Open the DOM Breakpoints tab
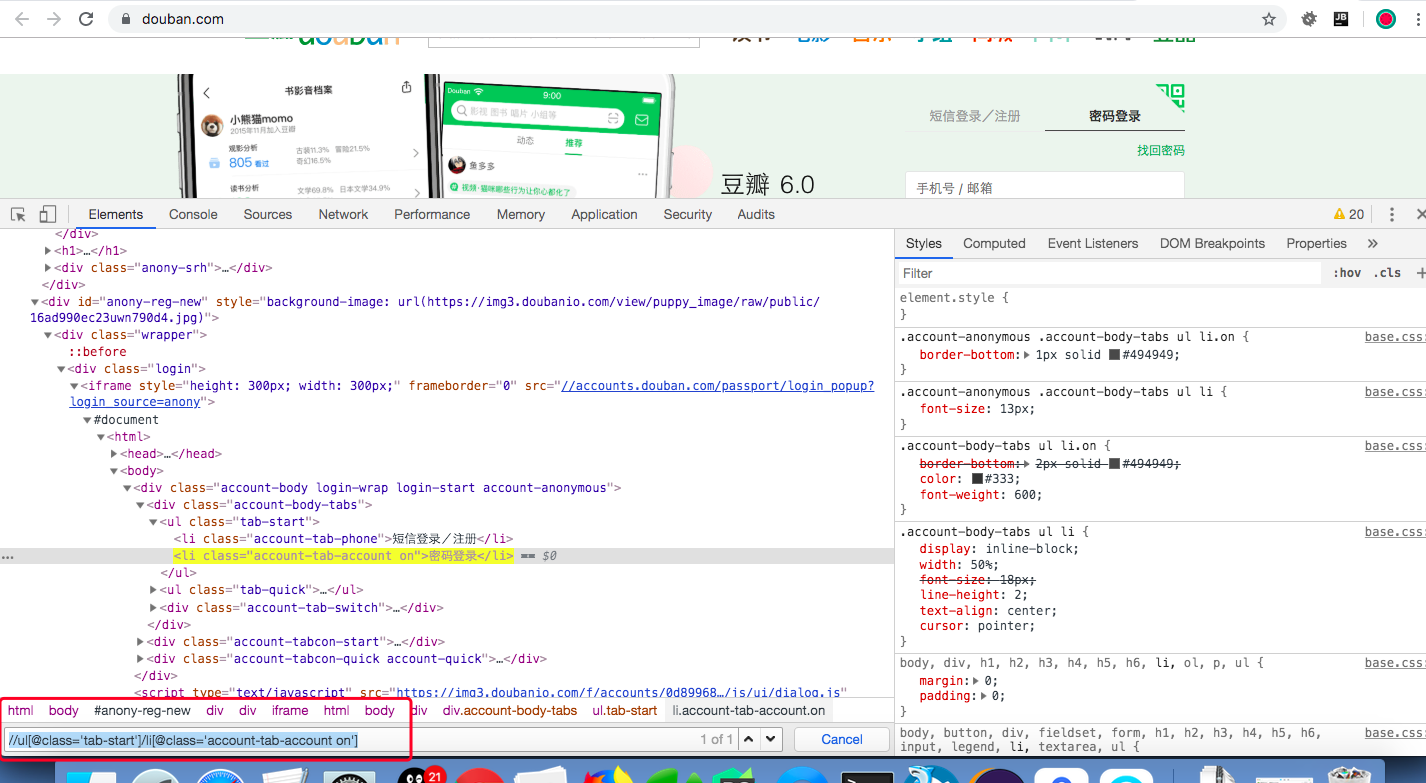The height and width of the screenshot is (783, 1426). (x=1212, y=243)
